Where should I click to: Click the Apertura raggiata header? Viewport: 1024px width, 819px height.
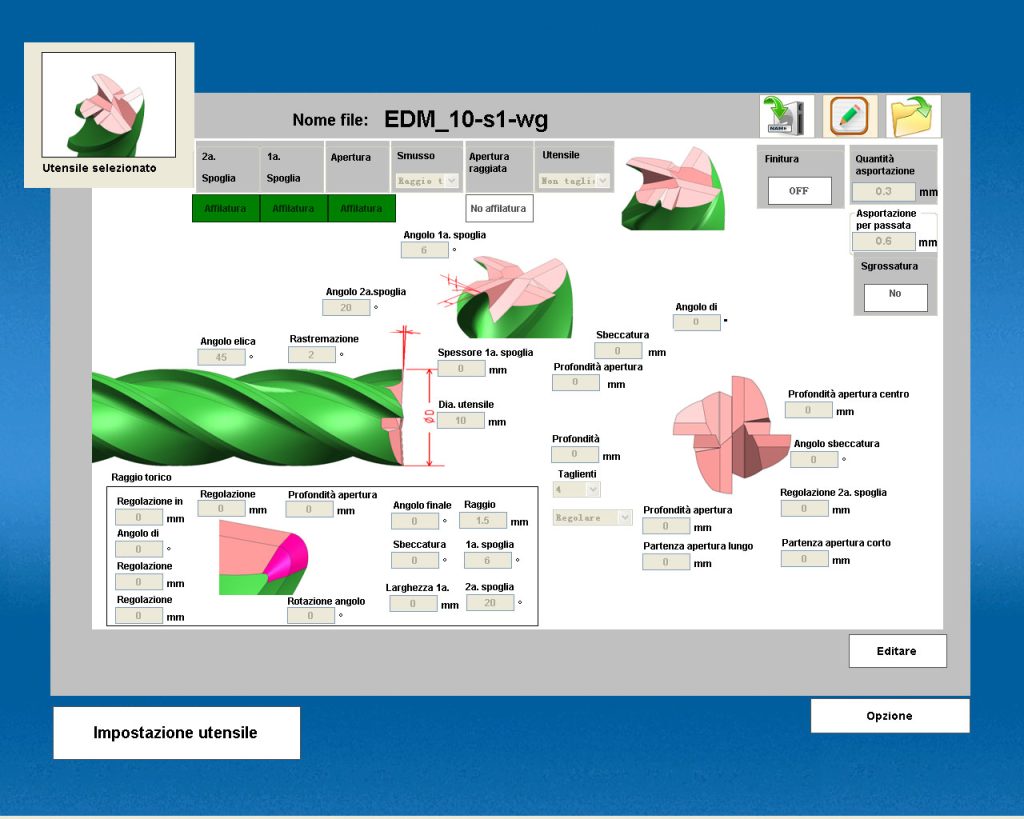(498, 167)
